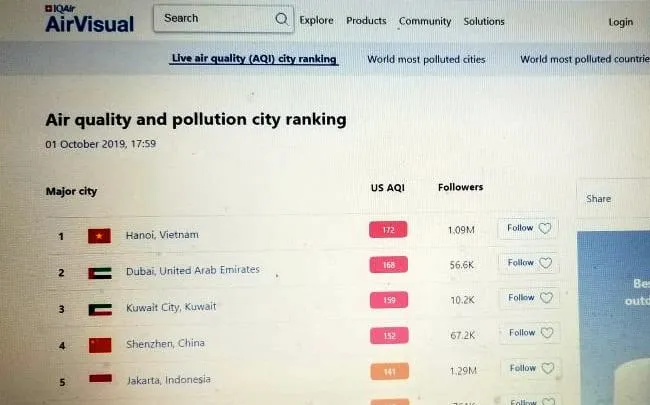The height and width of the screenshot is (405, 650).
Task: Click the Kuwait flag icon
Action: pyautogui.click(x=100, y=309)
